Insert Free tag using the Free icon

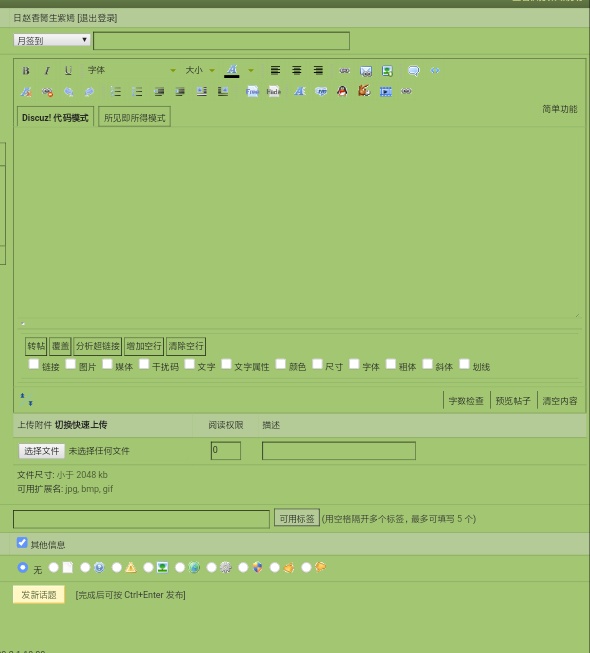(x=252, y=91)
